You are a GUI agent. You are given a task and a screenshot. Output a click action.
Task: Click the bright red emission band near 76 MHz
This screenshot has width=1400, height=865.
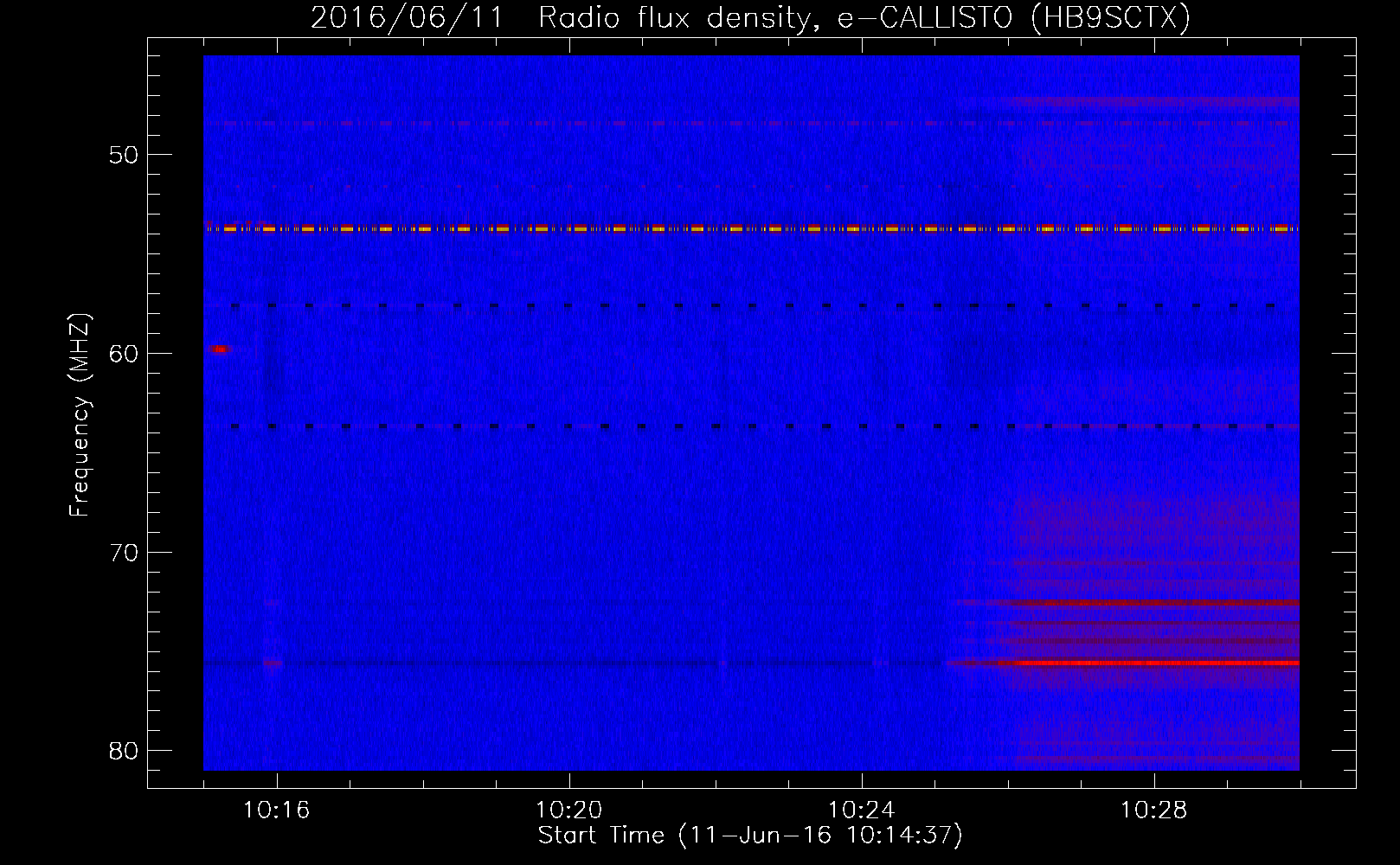[x=1123, y=663]
